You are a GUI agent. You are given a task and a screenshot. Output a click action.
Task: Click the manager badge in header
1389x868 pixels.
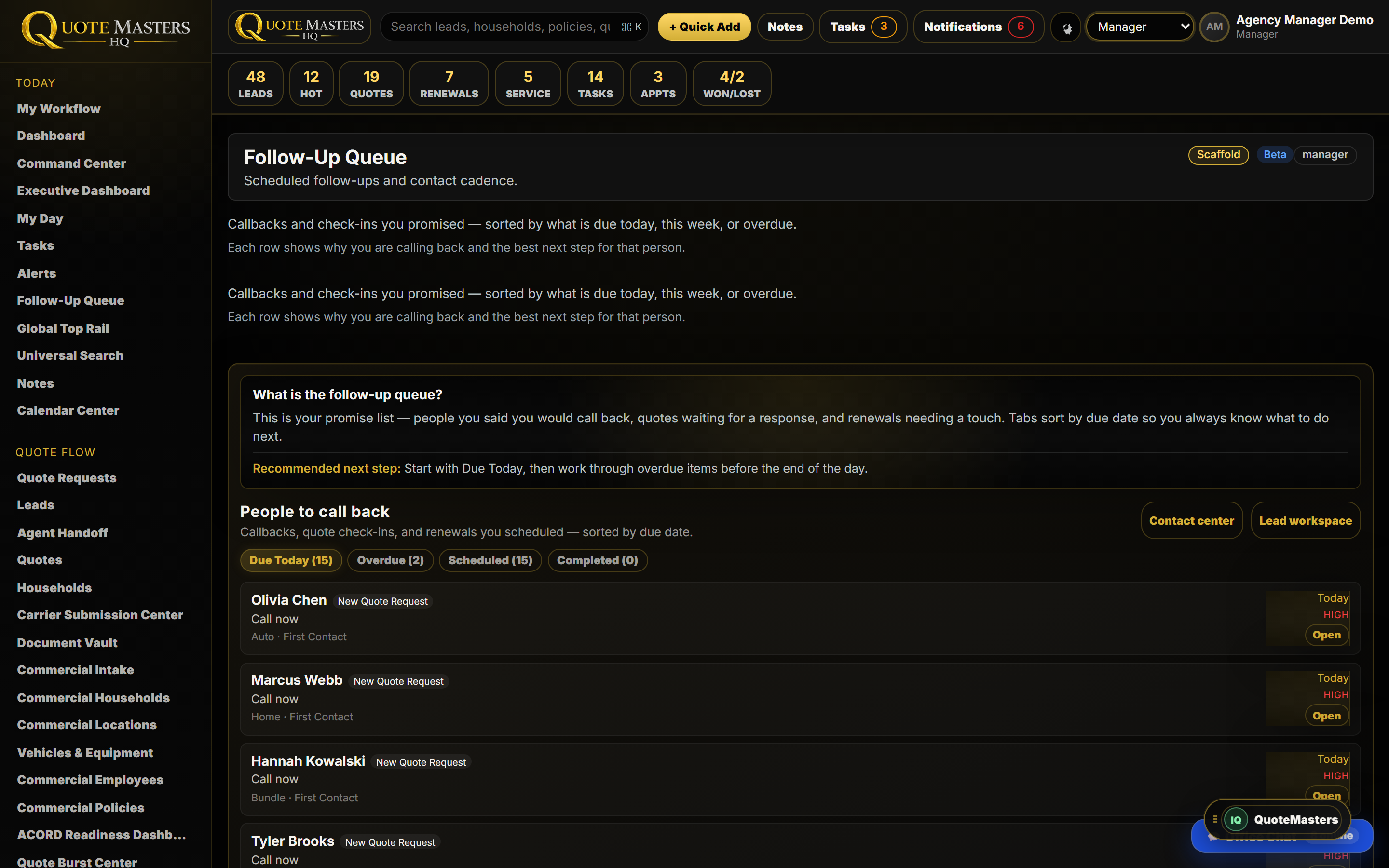[1325, 155]
